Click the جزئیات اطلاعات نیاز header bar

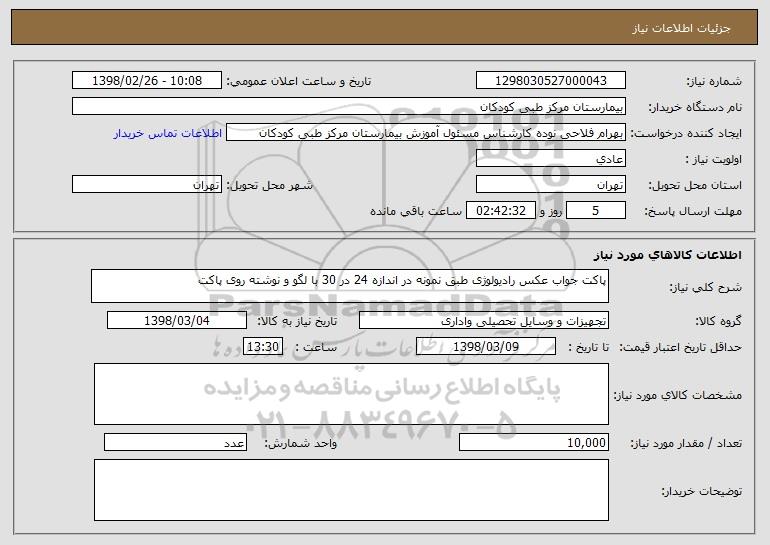coord(385,27)
